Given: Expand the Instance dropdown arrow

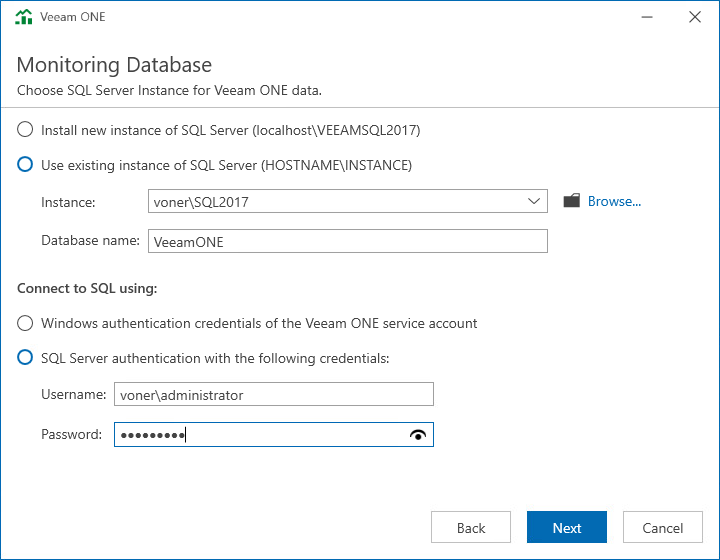Looking at the screenshot, I should [534, 201].
